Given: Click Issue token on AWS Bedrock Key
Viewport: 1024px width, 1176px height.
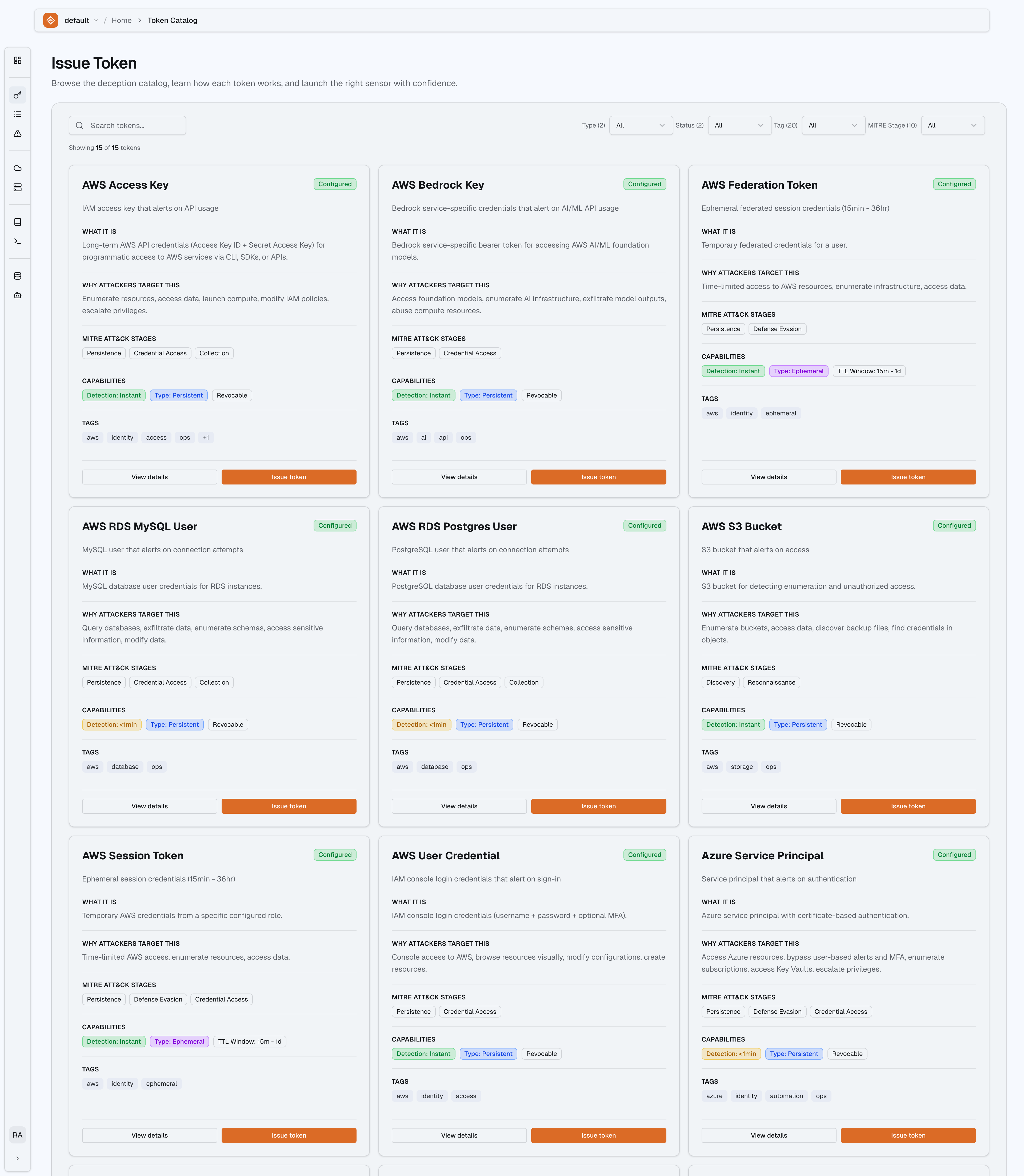Looking at the screenshot, I should click(x=598, y=477).
